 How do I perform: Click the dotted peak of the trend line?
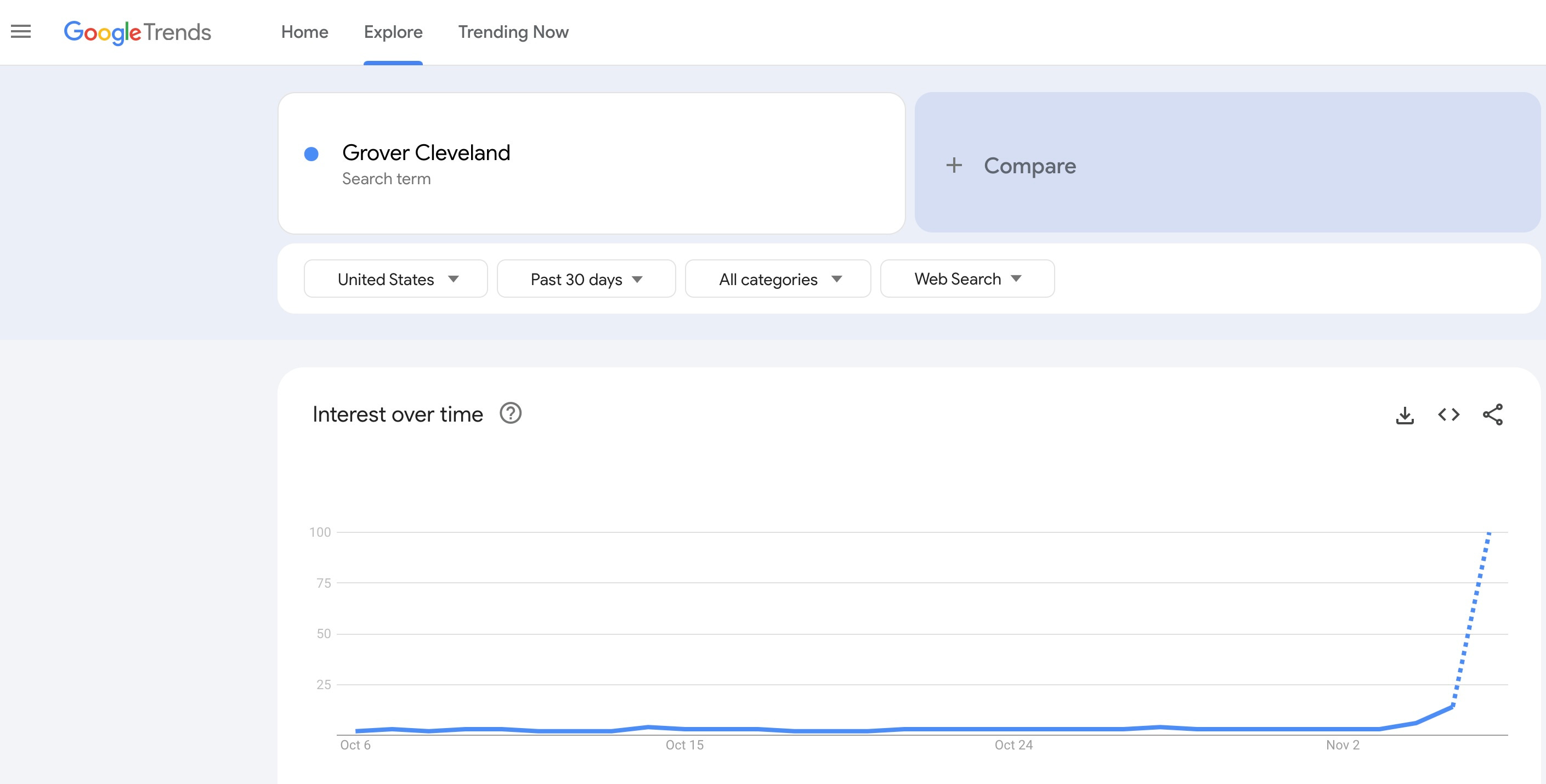coord(1488,533)
